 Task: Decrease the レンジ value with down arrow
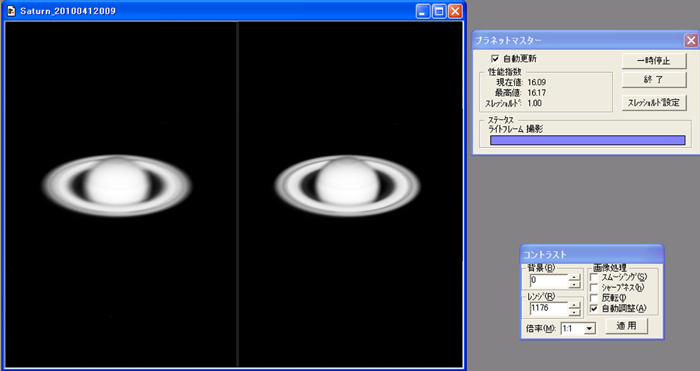coord(575,311)
